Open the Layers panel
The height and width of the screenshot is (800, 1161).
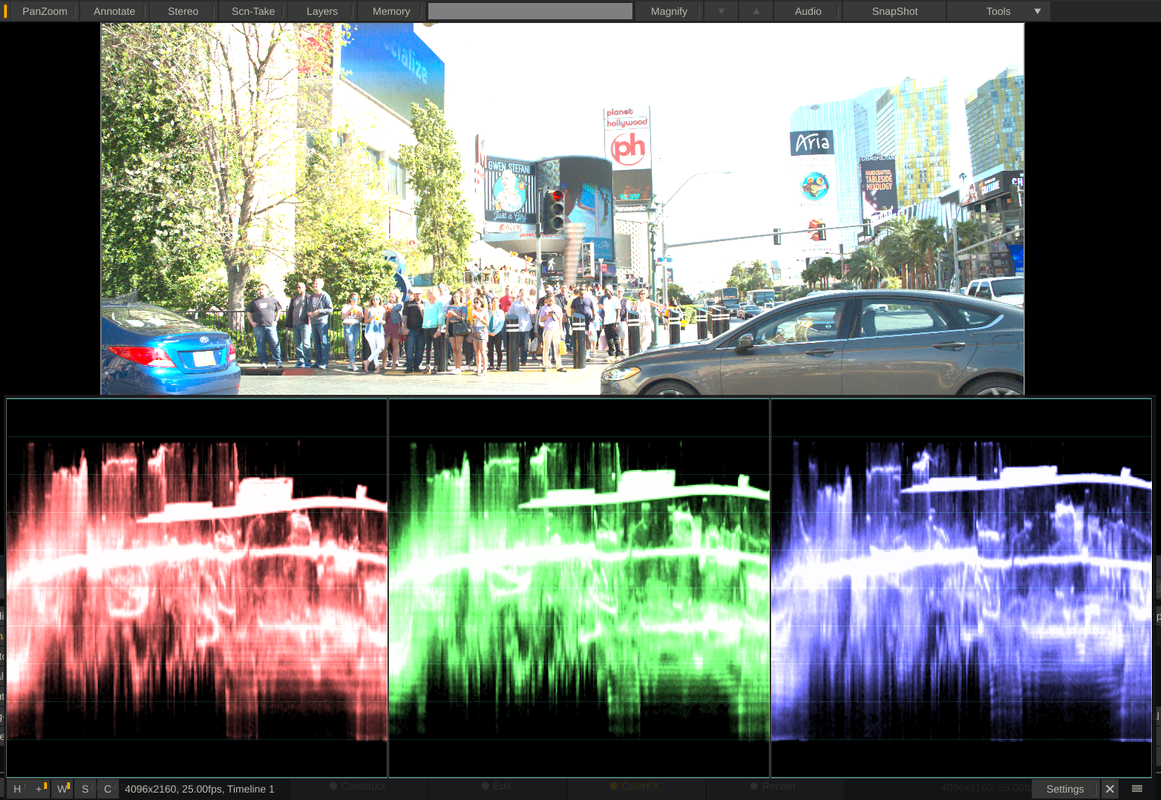click(321, 11)
